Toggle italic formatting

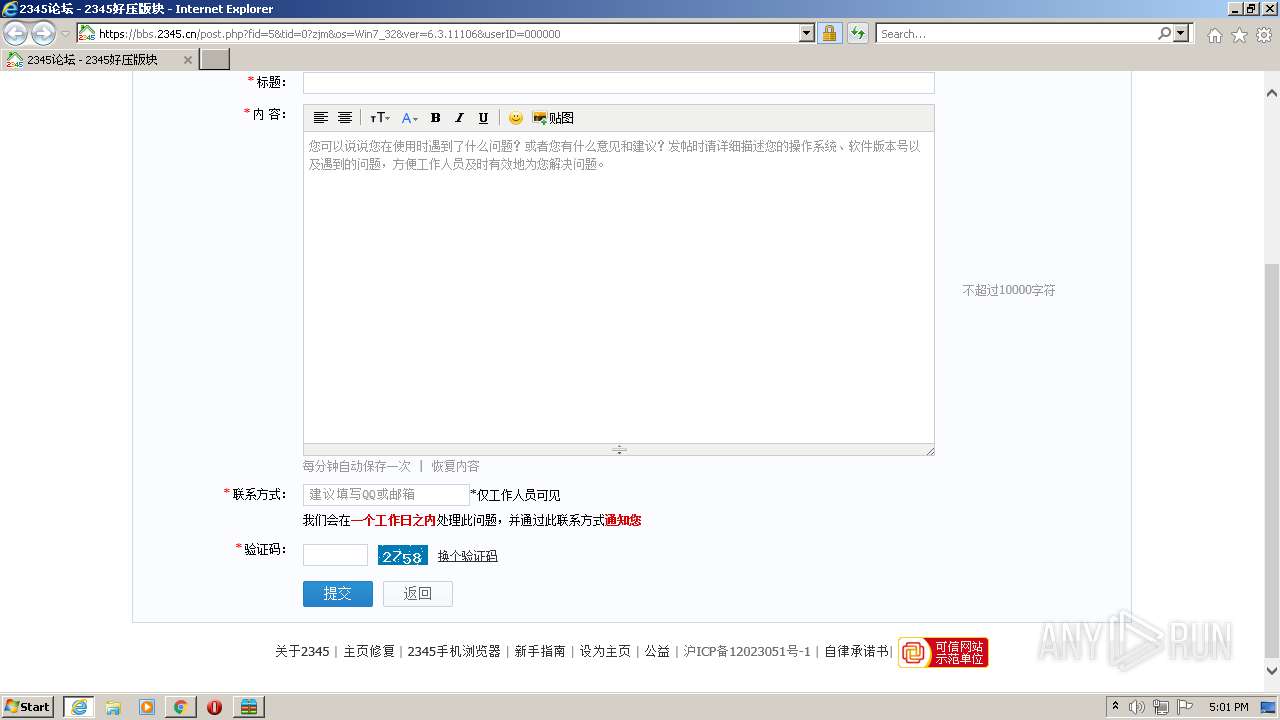(x=459, y=118)
